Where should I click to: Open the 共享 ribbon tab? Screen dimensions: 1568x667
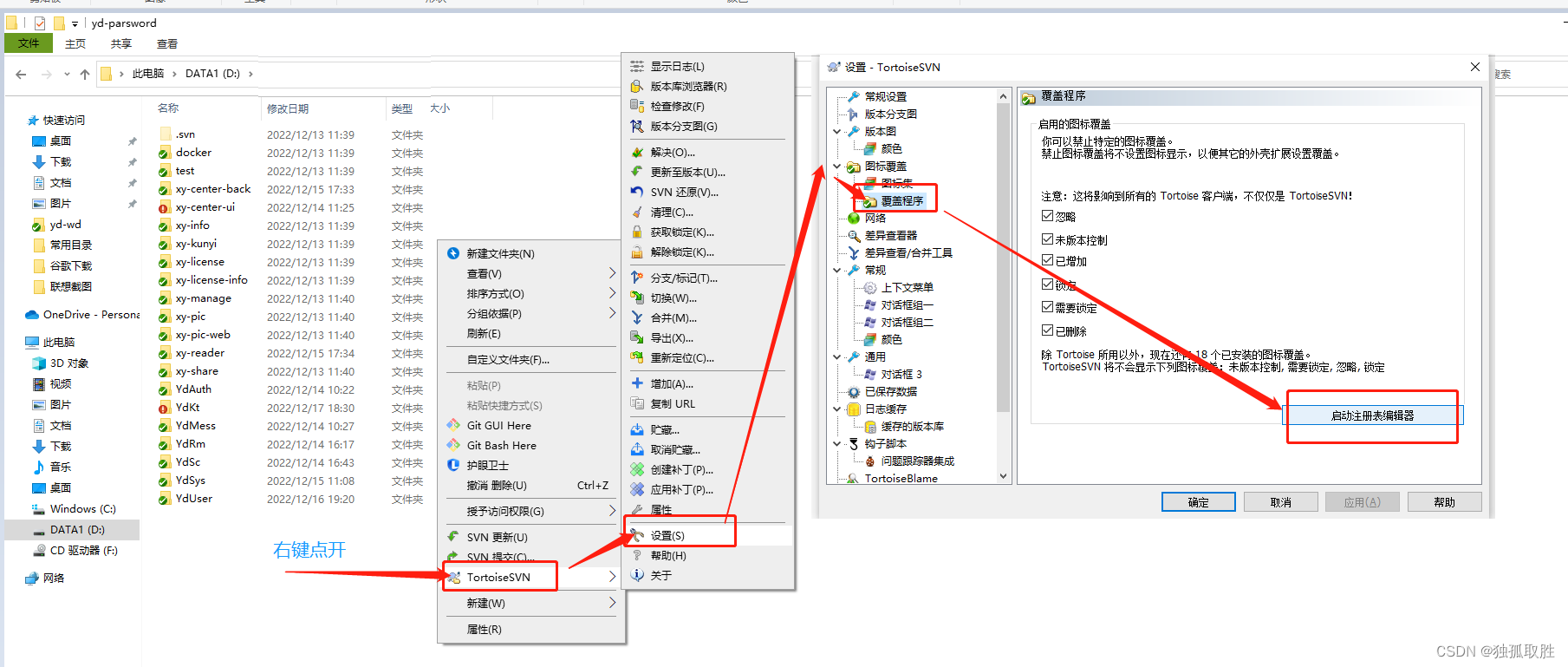[x=121, y=43]
